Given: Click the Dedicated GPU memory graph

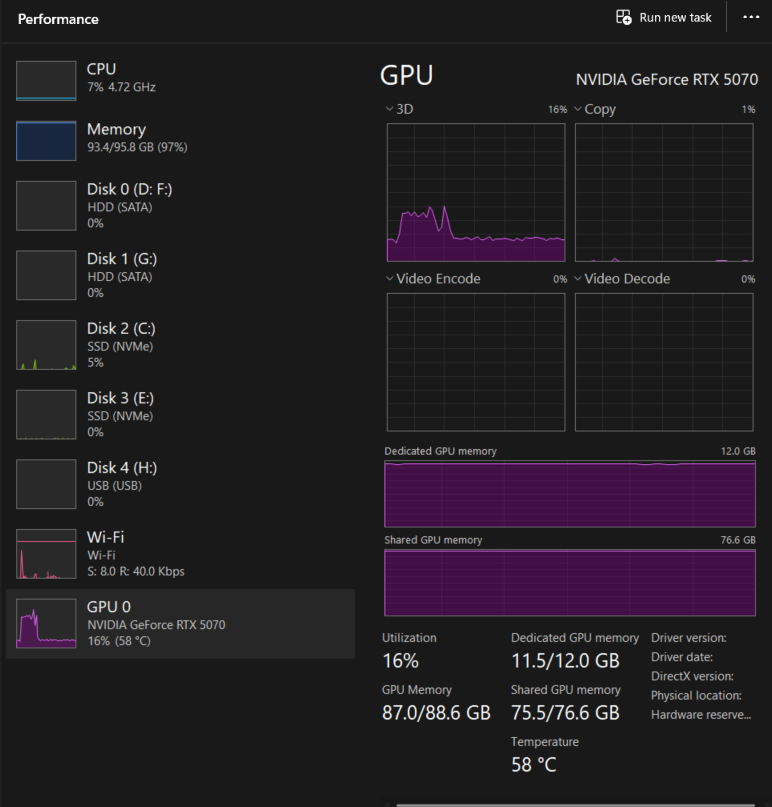Looking at the screenshot, I should click(x=570, y=494).
